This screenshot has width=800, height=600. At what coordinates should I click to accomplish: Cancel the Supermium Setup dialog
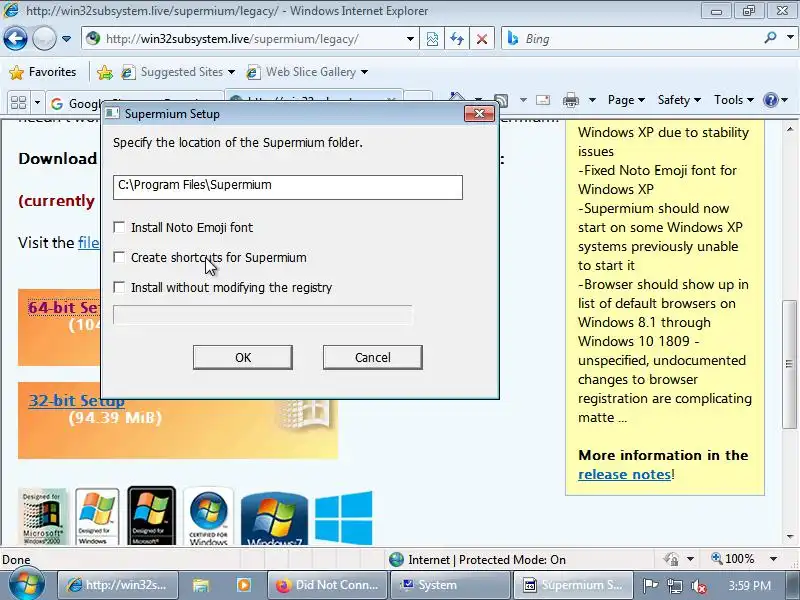372,357
